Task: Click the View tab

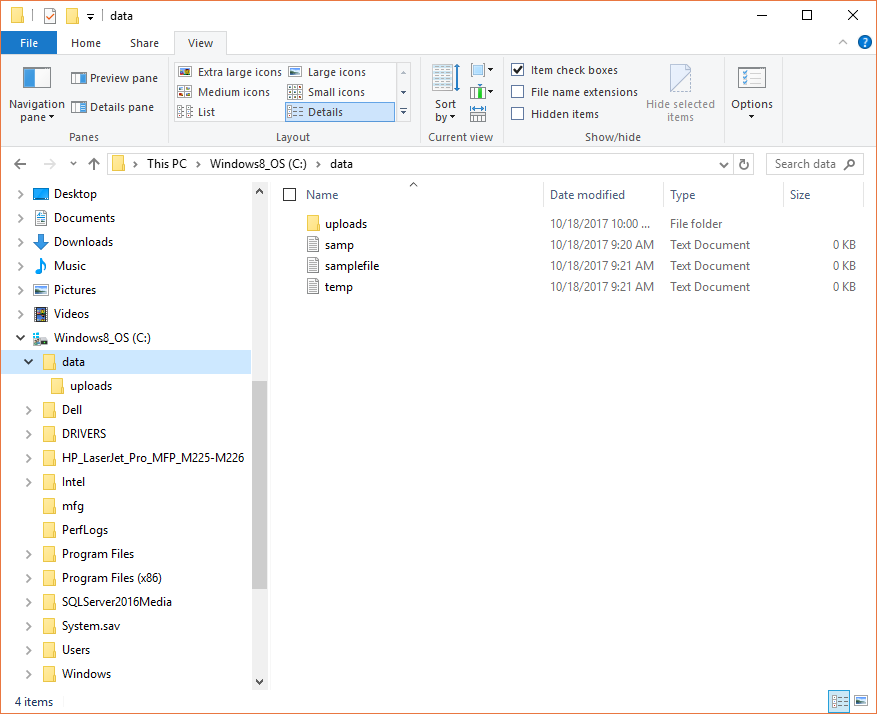Action: tap(200, 43)
